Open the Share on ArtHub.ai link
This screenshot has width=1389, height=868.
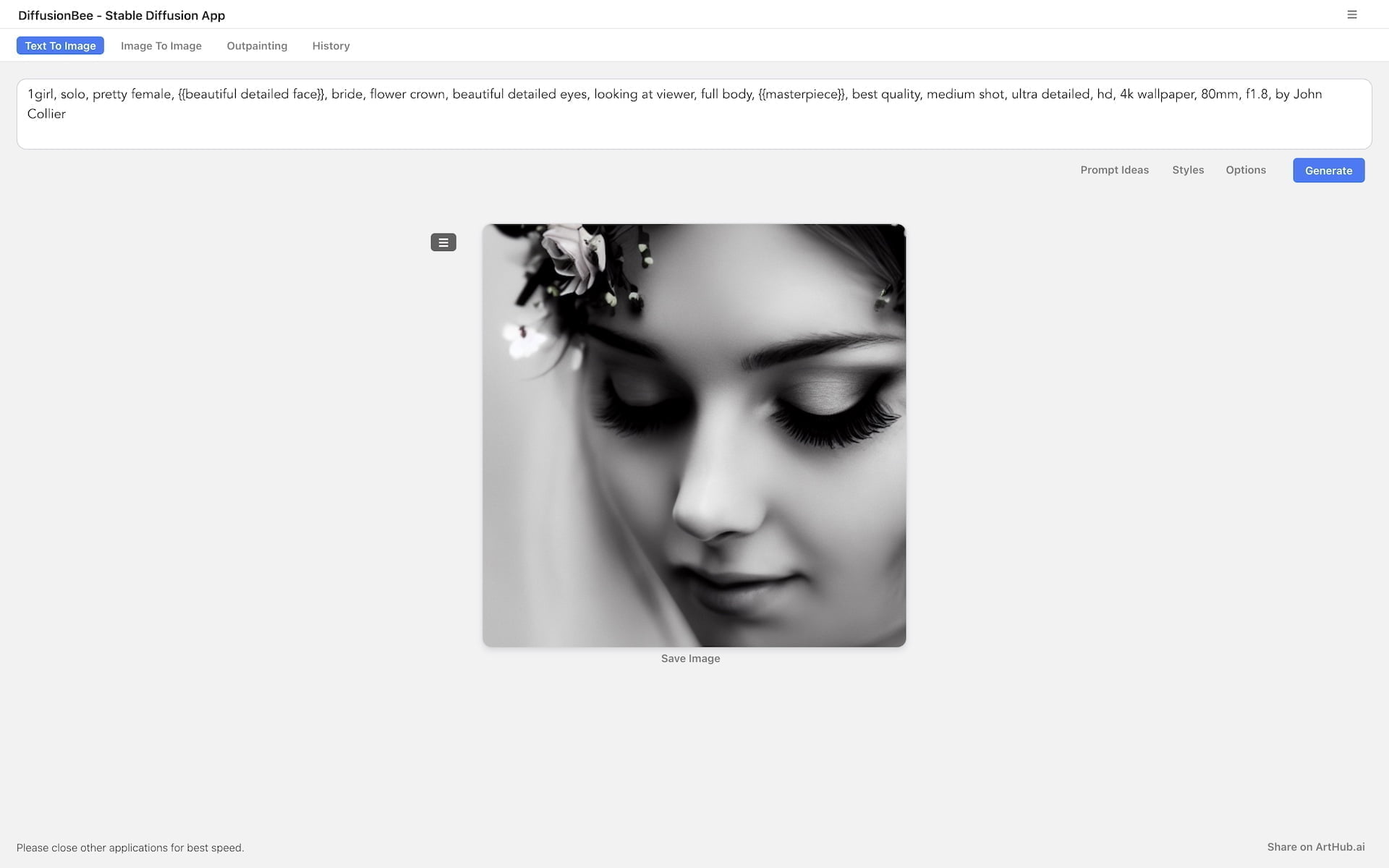tap(1315, 847)
